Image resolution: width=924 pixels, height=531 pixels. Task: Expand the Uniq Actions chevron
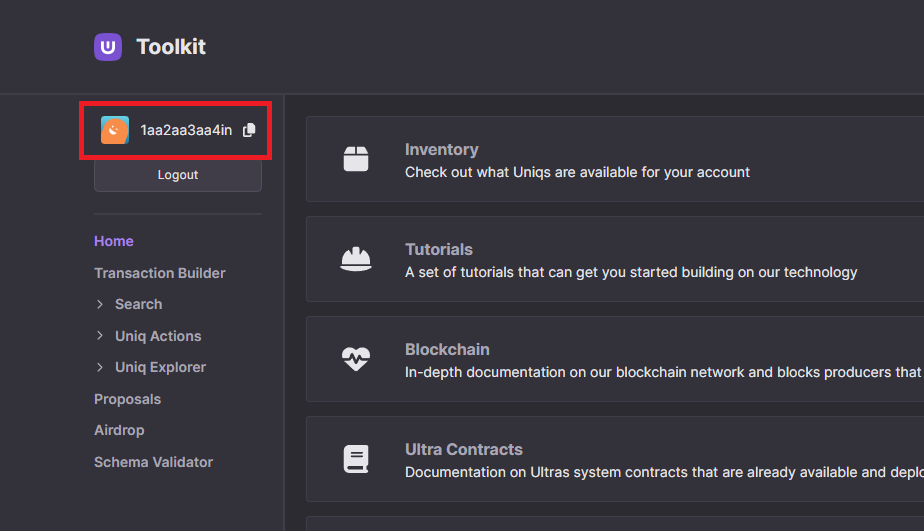pyautogui.click(x=100, y=336)
